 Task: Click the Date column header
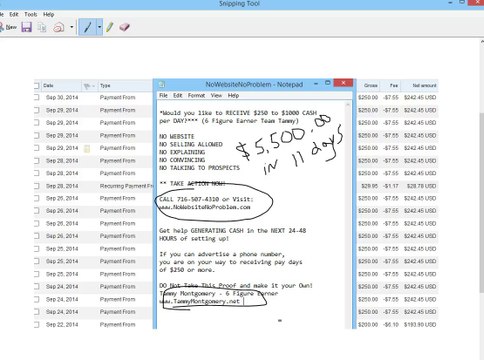point(48,86)
